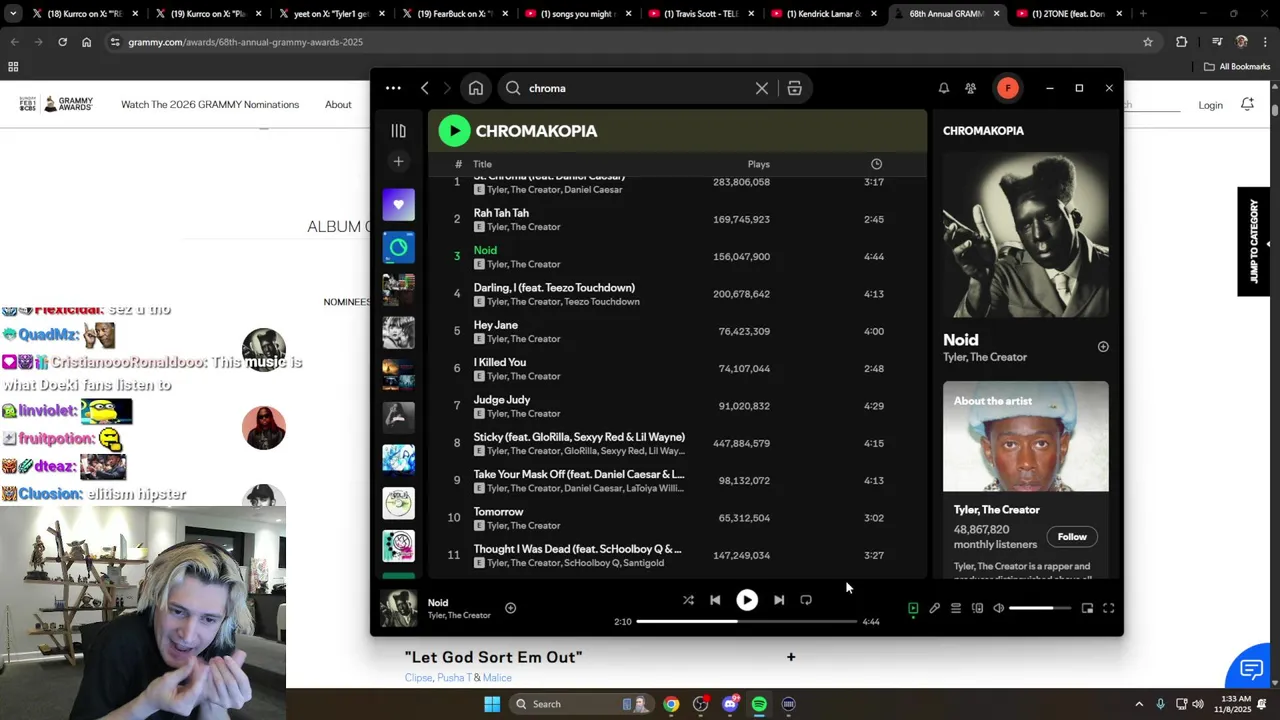This screenshot has height=720, width=1280.
Task: Open the Spotify play queue
Action: (956, 608)
